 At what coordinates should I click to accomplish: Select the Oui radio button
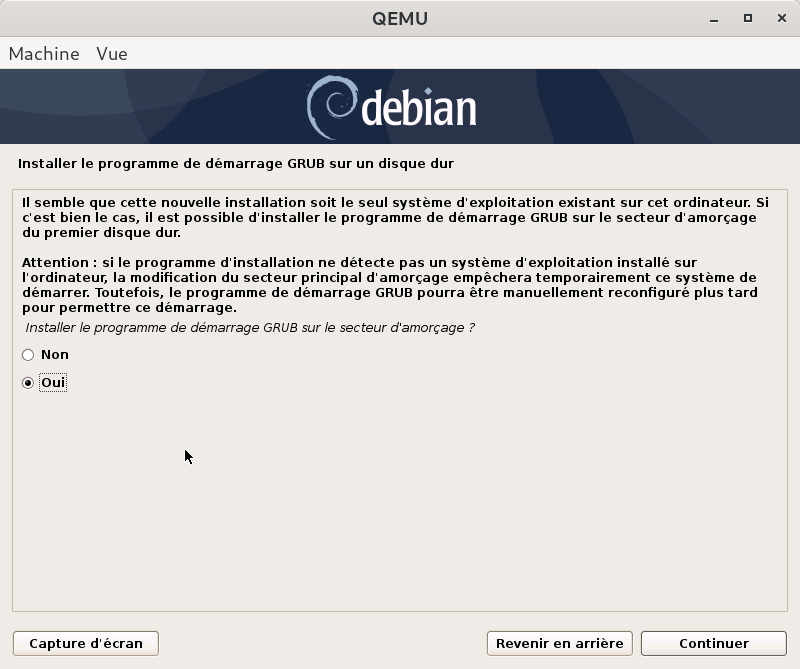click(x=28, y=383)
